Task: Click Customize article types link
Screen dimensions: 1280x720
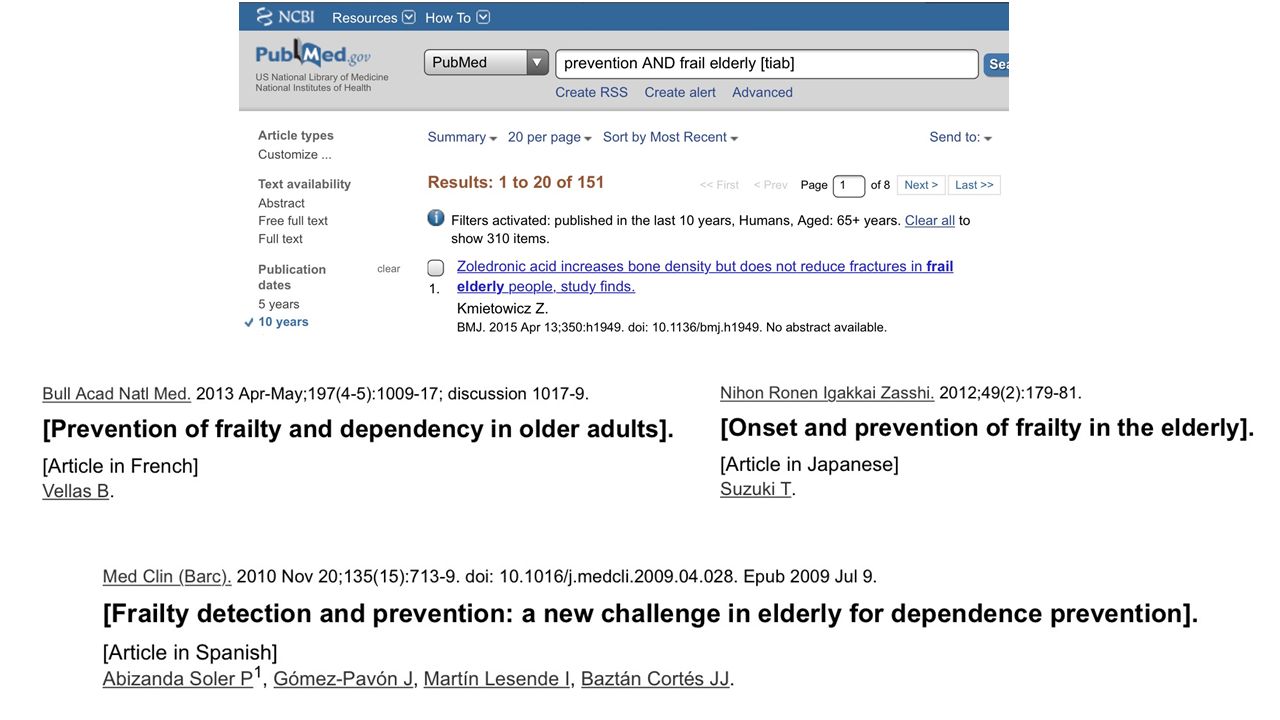Action: 294,154
